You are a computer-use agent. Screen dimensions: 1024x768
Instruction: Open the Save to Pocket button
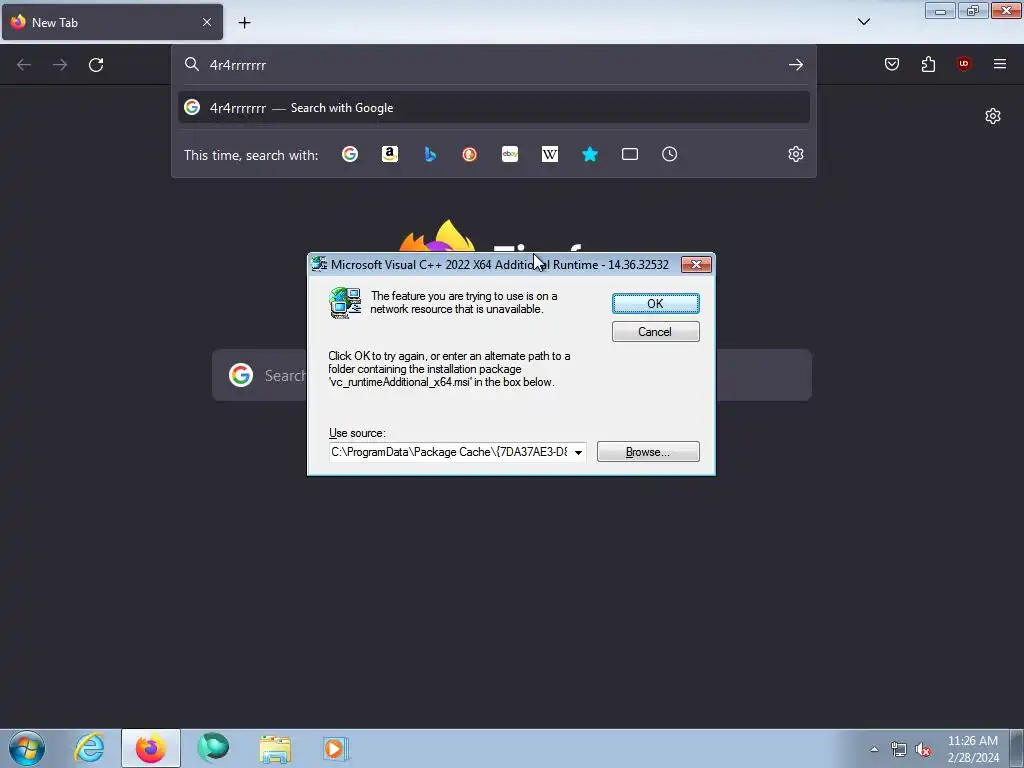click(x=892, y=64)
